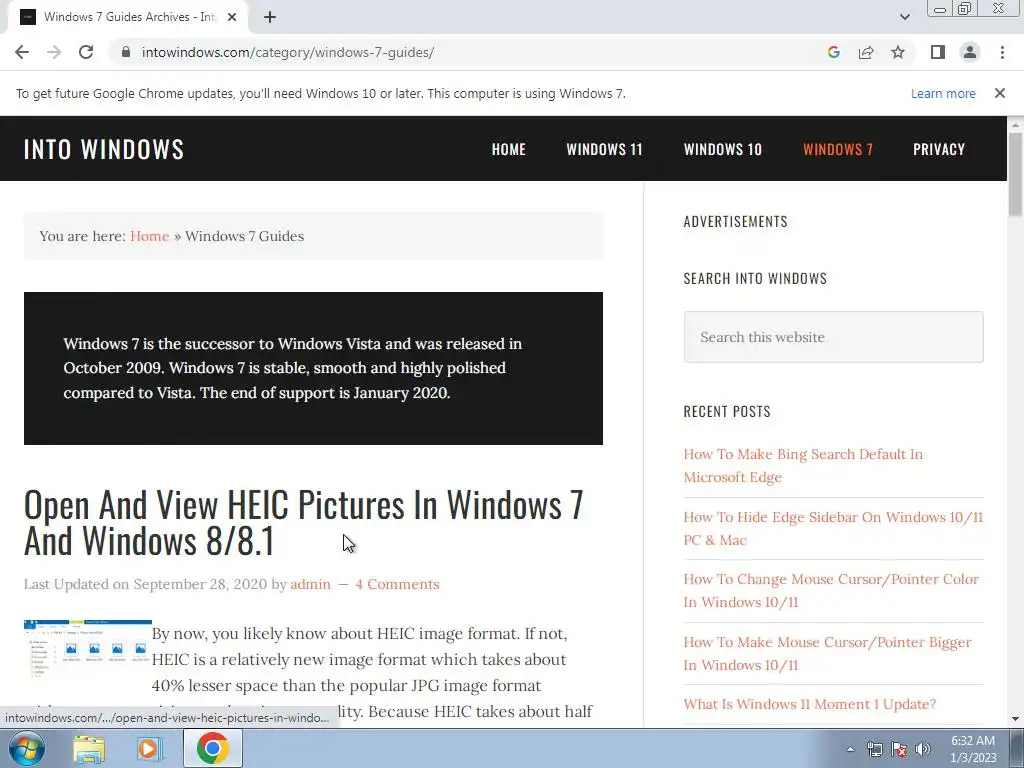
Task: Expand the tab search chevron
Action: (904, 17)
